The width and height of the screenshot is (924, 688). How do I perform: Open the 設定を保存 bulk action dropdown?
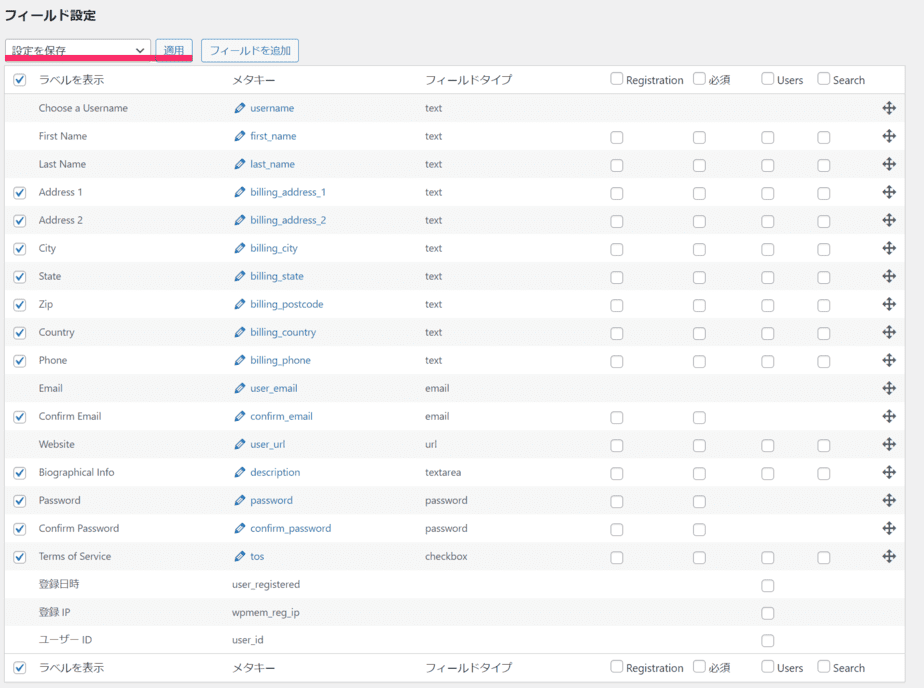pos(77,50)
